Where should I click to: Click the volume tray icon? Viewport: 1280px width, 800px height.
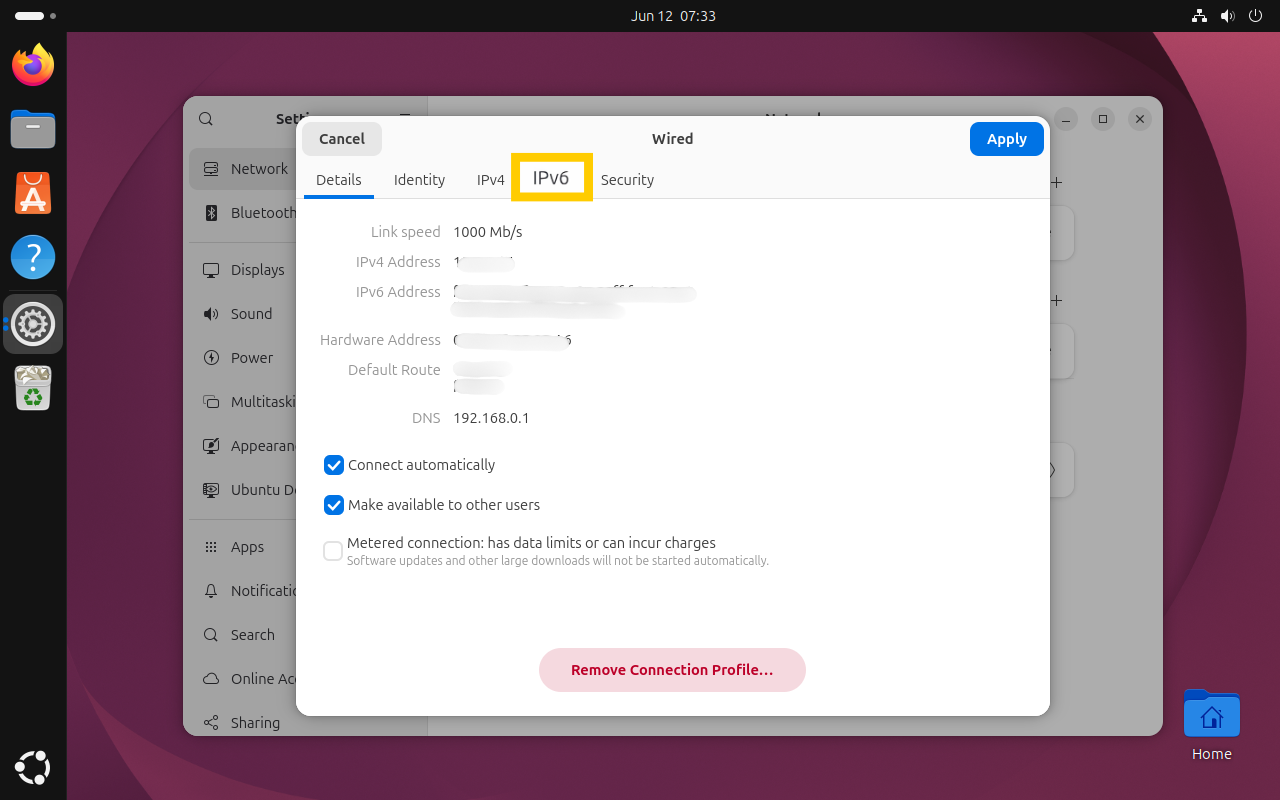coord(1228,16)
